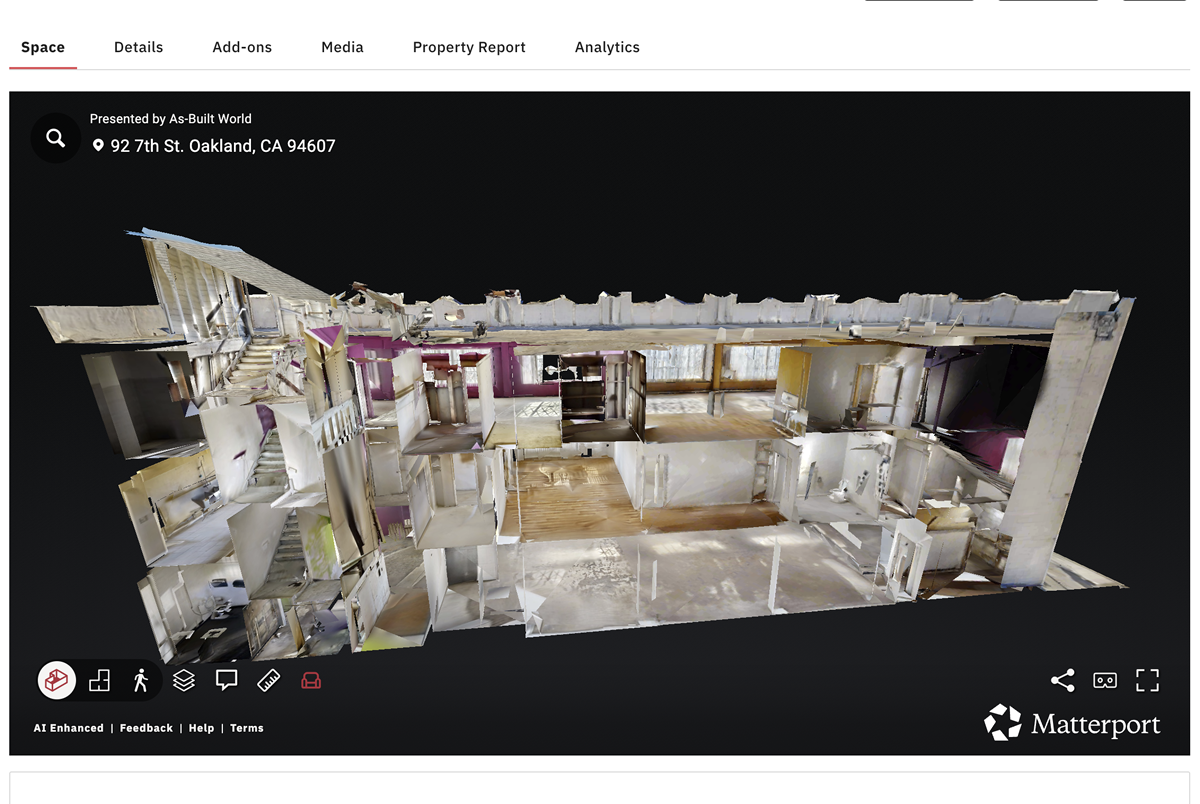Switch to Dollhouse view mode
Image resolution: width=1200 pixels, height=804 pixels.
[x=57, y=681]
